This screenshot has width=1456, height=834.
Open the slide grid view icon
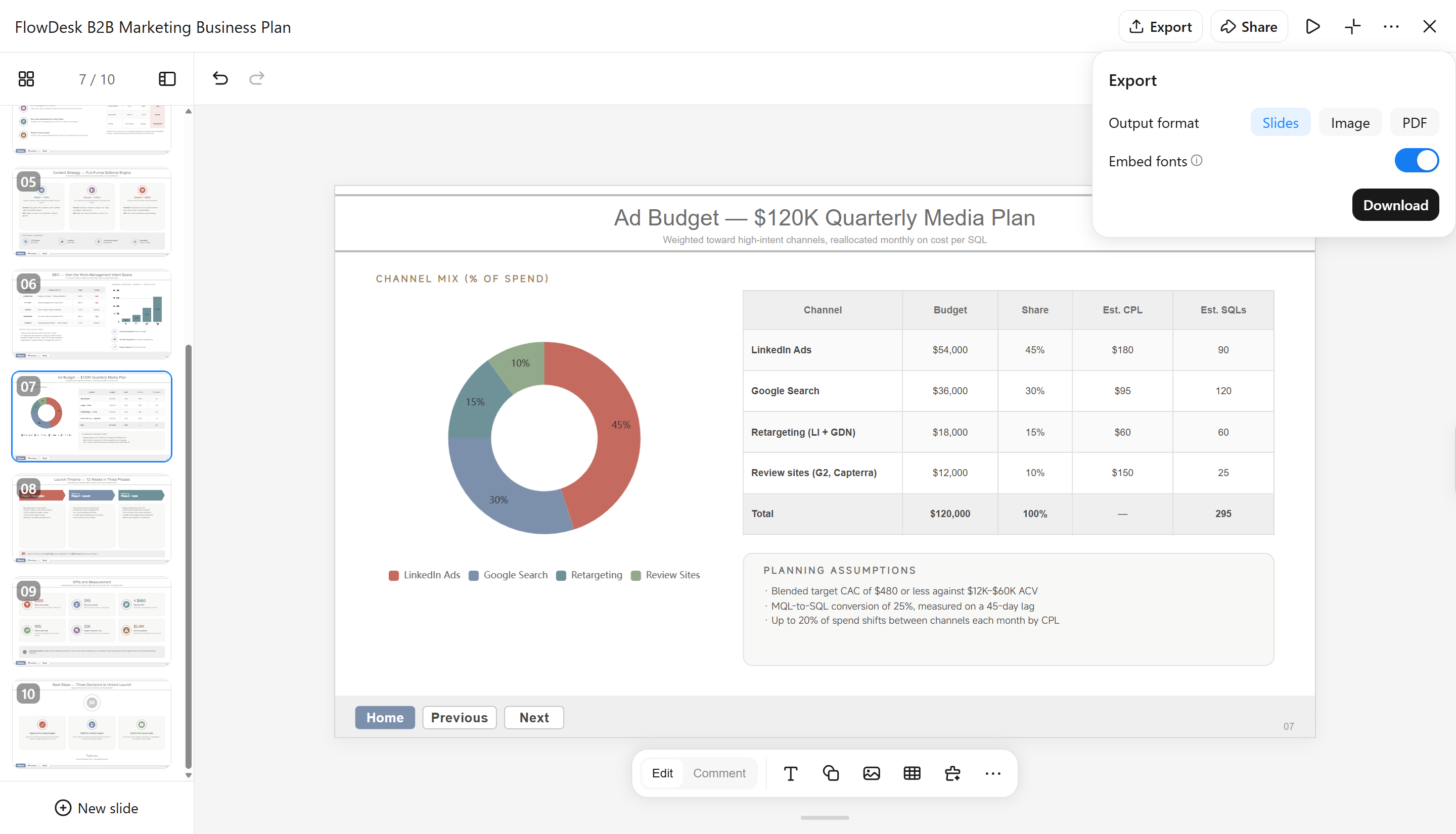click(x=26, y=79)
